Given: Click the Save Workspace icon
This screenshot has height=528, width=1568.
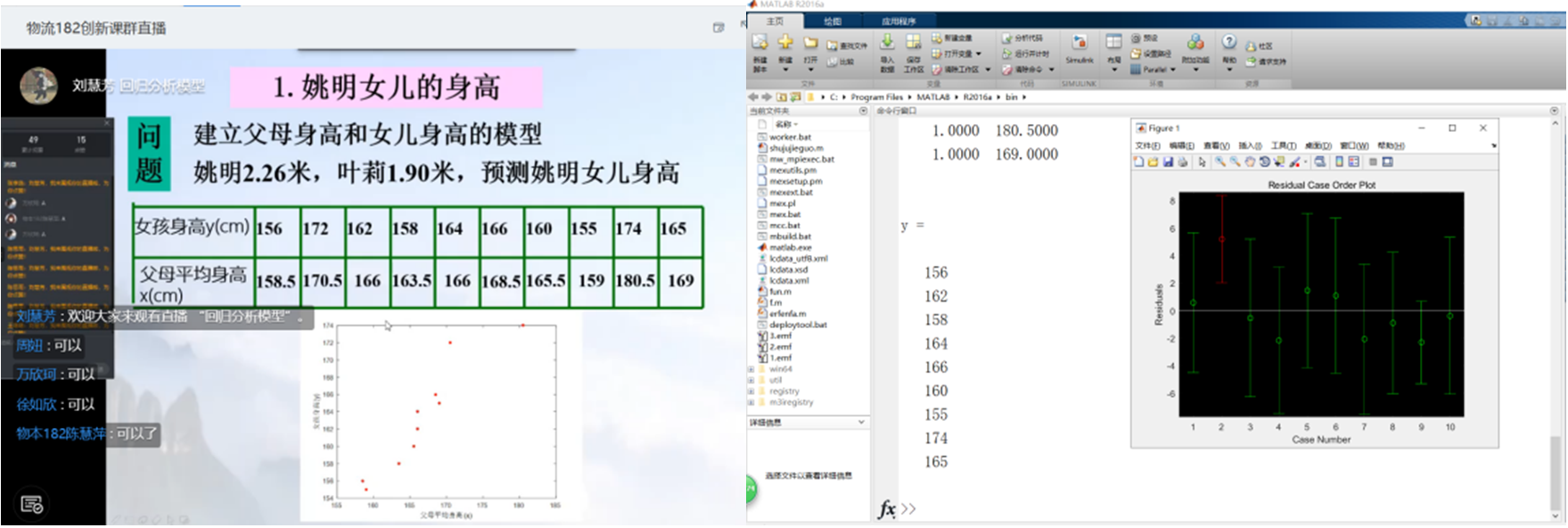Looking at the screenshot, I should pos(914,43).
